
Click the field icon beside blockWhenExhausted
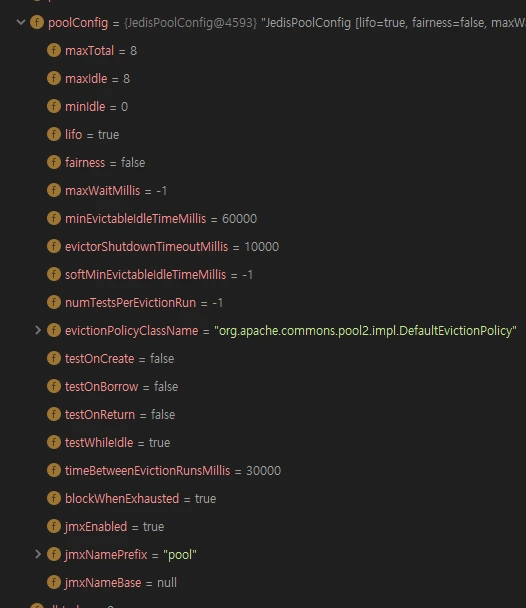tap(54, 498)
